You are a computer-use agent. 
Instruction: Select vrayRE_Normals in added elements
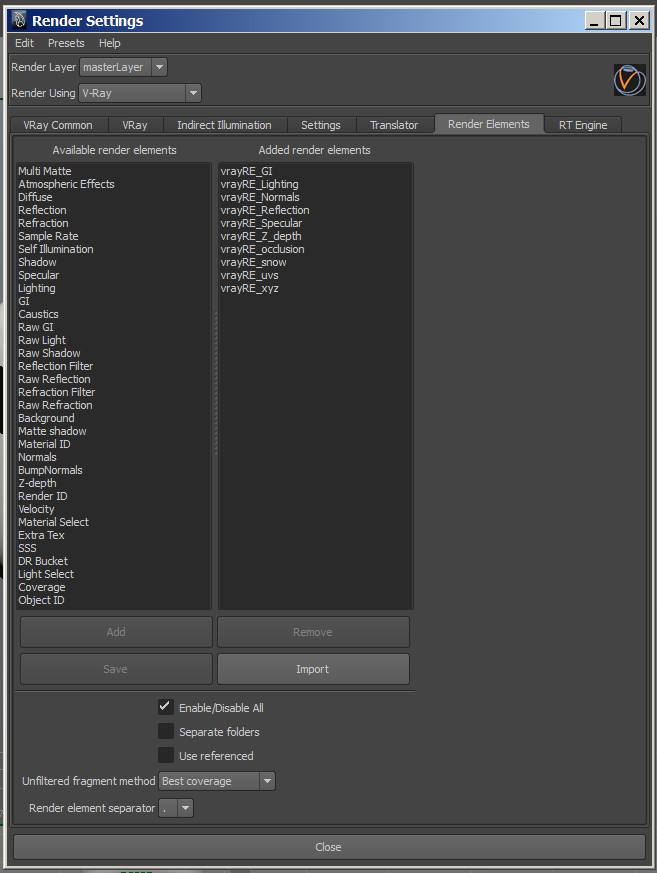(260, 197)
